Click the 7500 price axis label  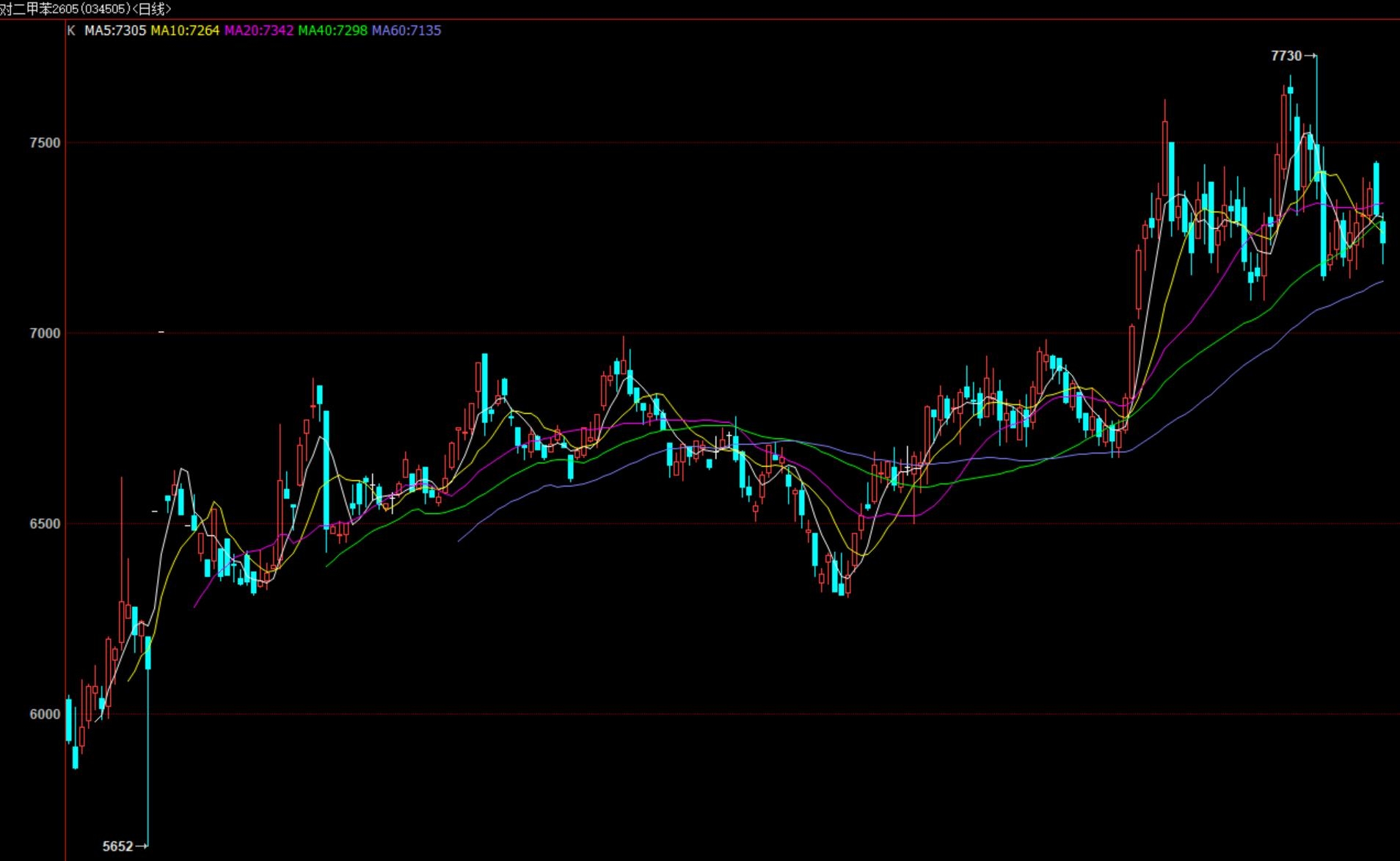tap(45, 143)
